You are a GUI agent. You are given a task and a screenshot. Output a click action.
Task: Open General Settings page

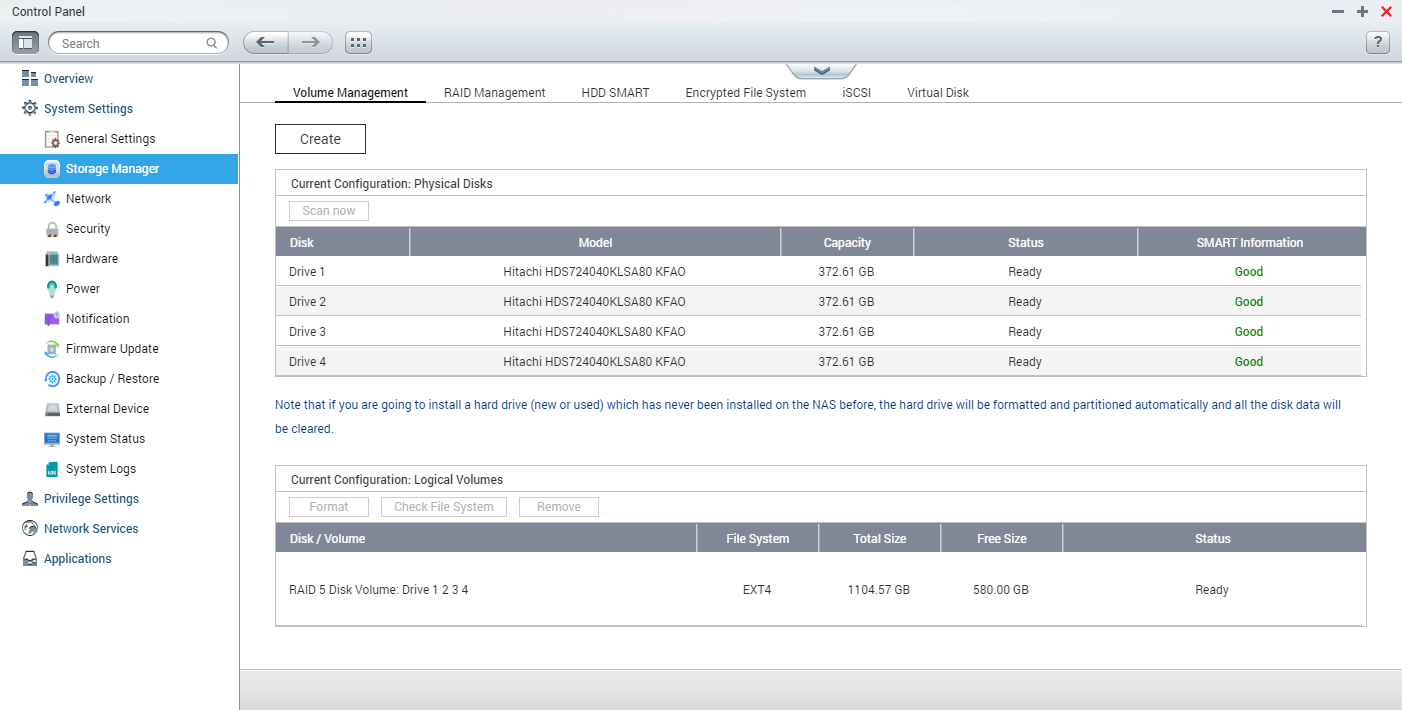point(110,139)
